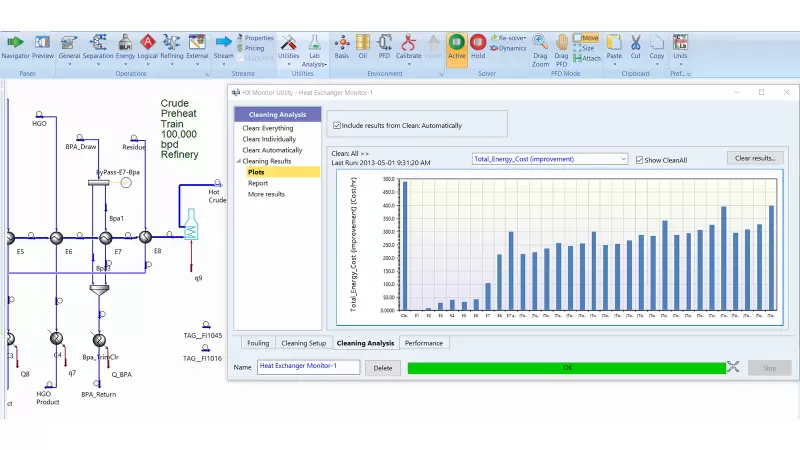Open the Total_Energy_Cost plot variable dropdown
Screen dimensions: 800x450
coord(549,158)
